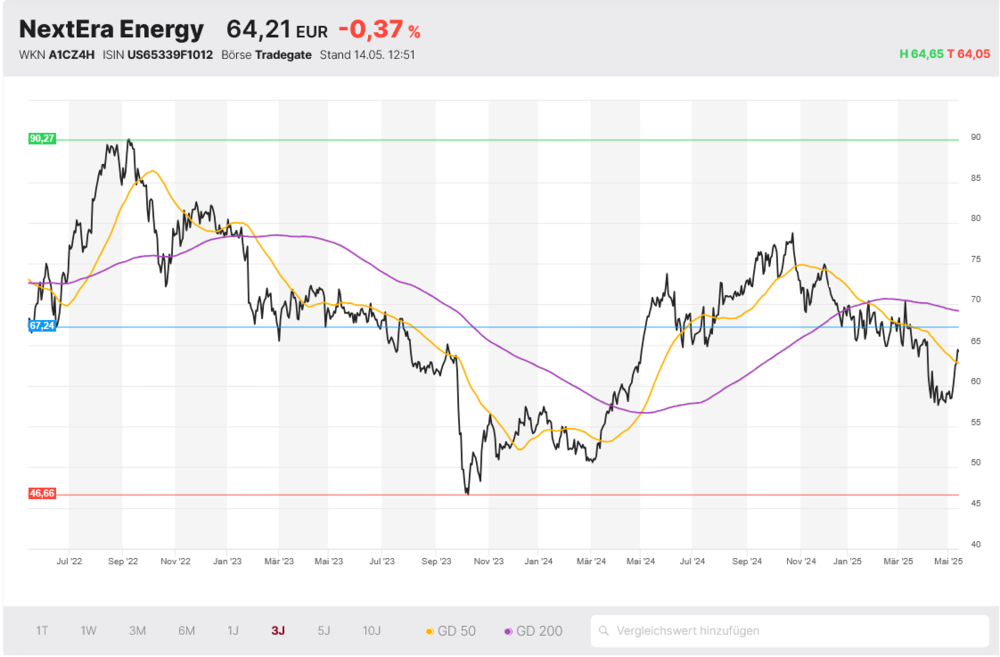Click the green 90,27 high price marker

[x=42, y=139]
